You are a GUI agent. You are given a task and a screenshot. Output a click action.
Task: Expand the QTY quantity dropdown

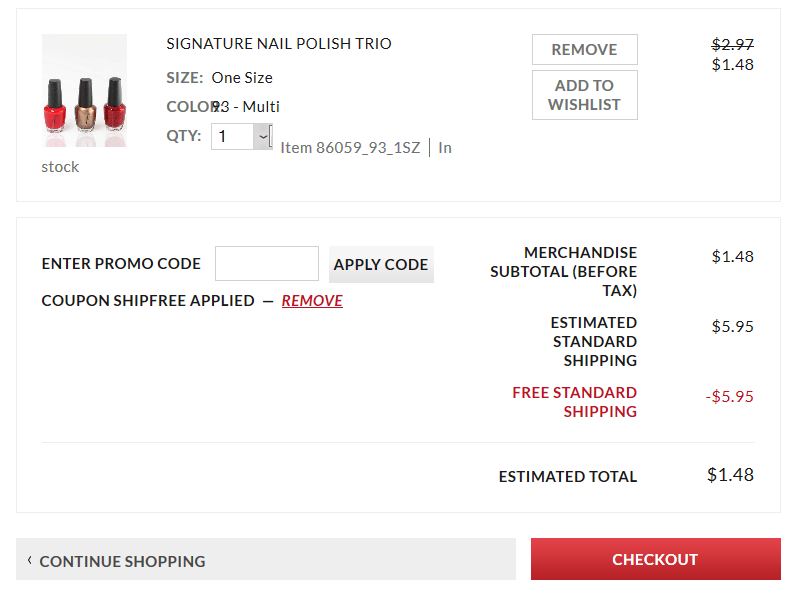pos(262,136)
